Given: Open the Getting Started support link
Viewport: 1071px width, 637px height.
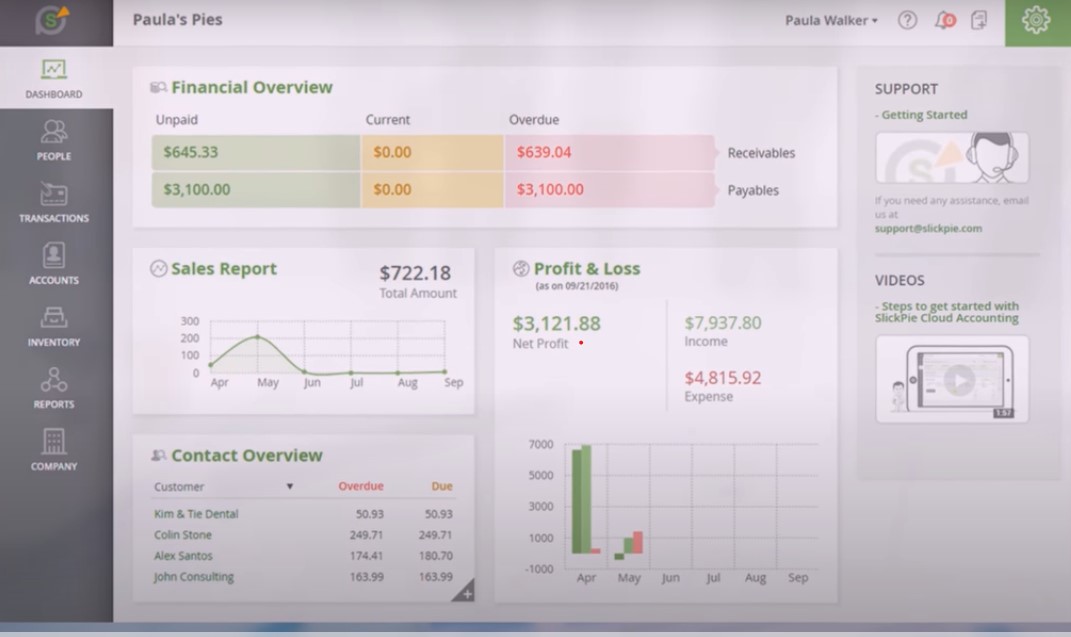Looking at the screenshot, I should [923, 115].
